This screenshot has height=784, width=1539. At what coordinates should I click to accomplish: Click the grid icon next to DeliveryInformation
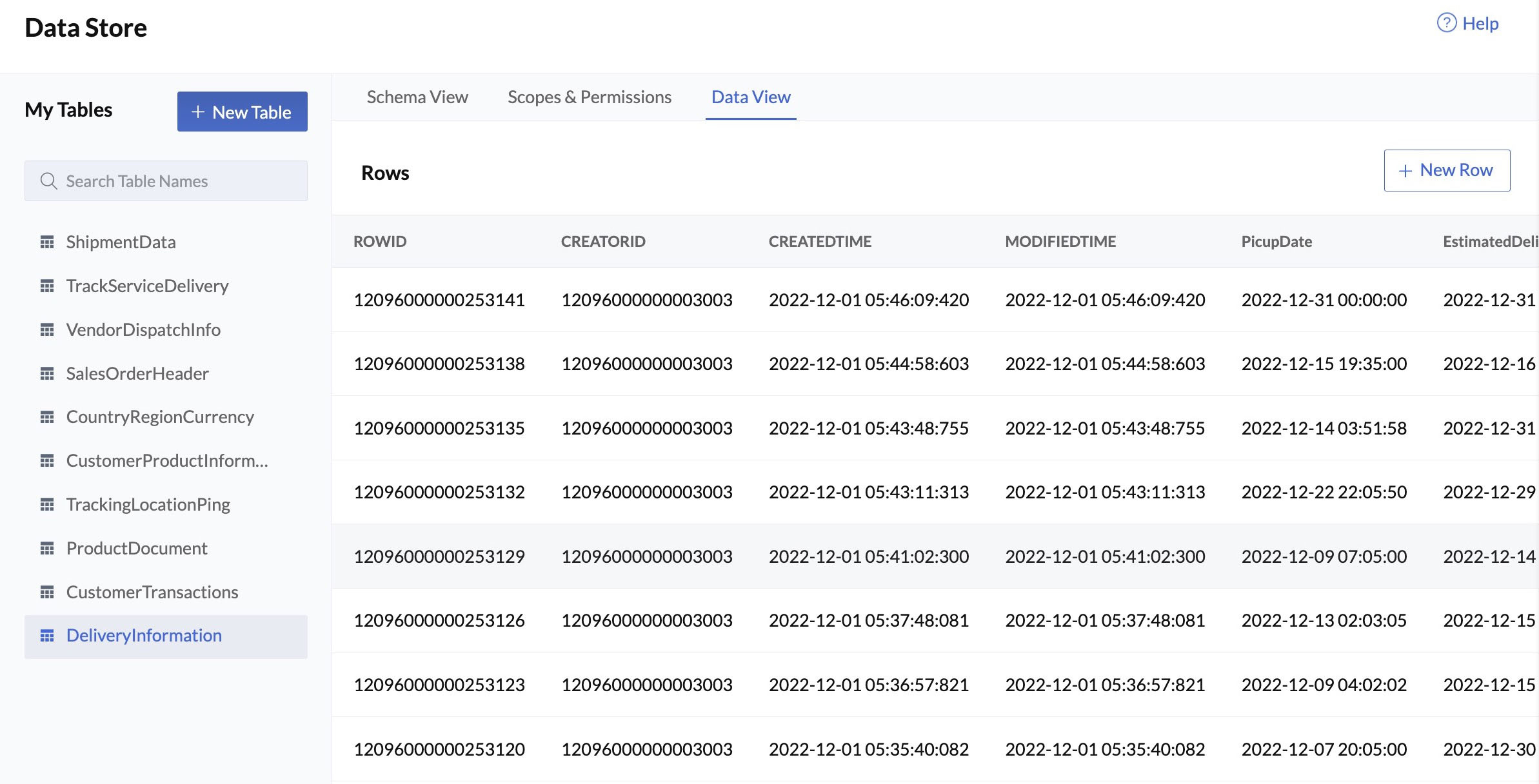coord(48,636)
